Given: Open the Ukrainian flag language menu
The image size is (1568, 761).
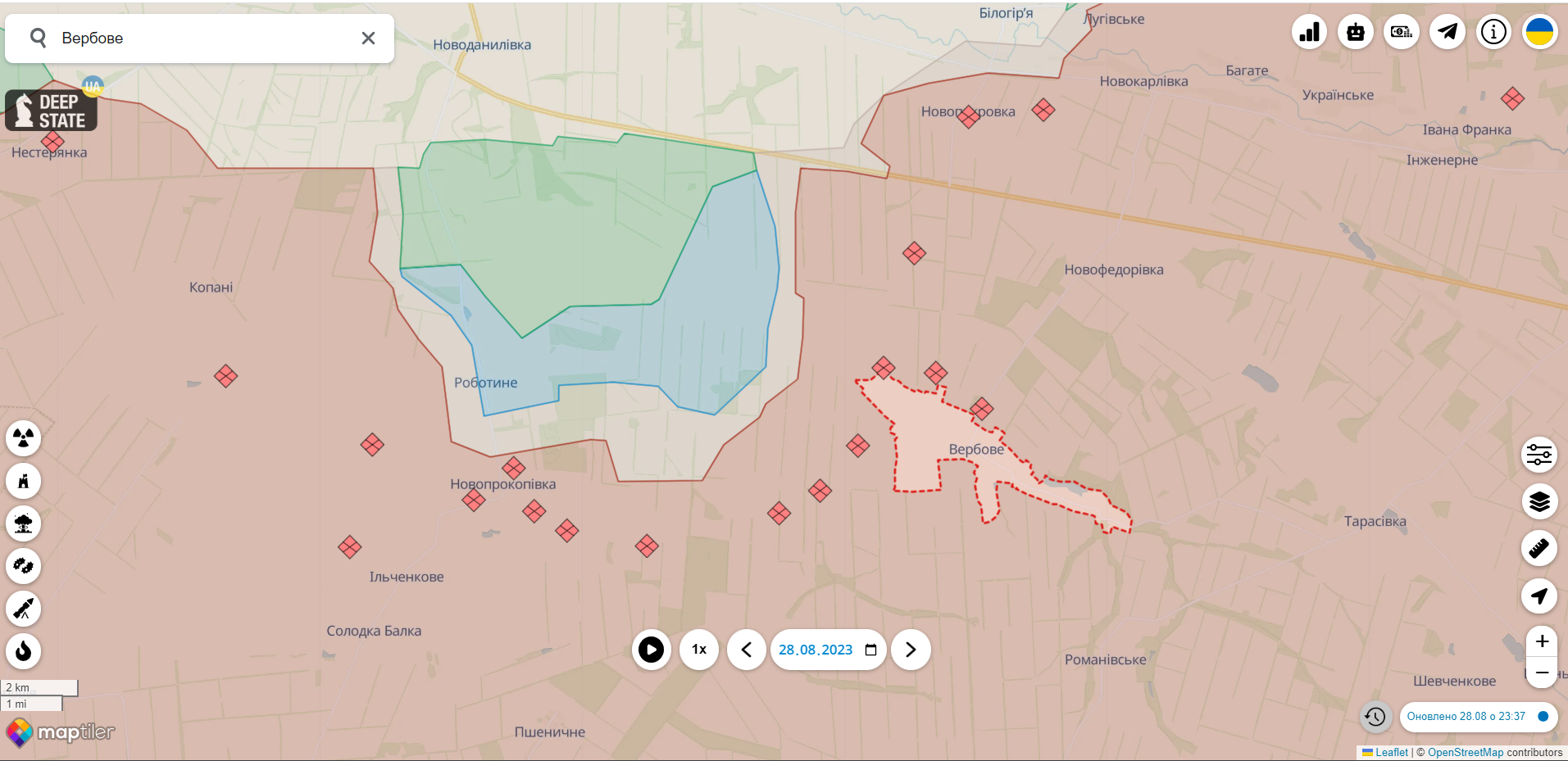Looking at the screenshot, I should point(1539,32).
